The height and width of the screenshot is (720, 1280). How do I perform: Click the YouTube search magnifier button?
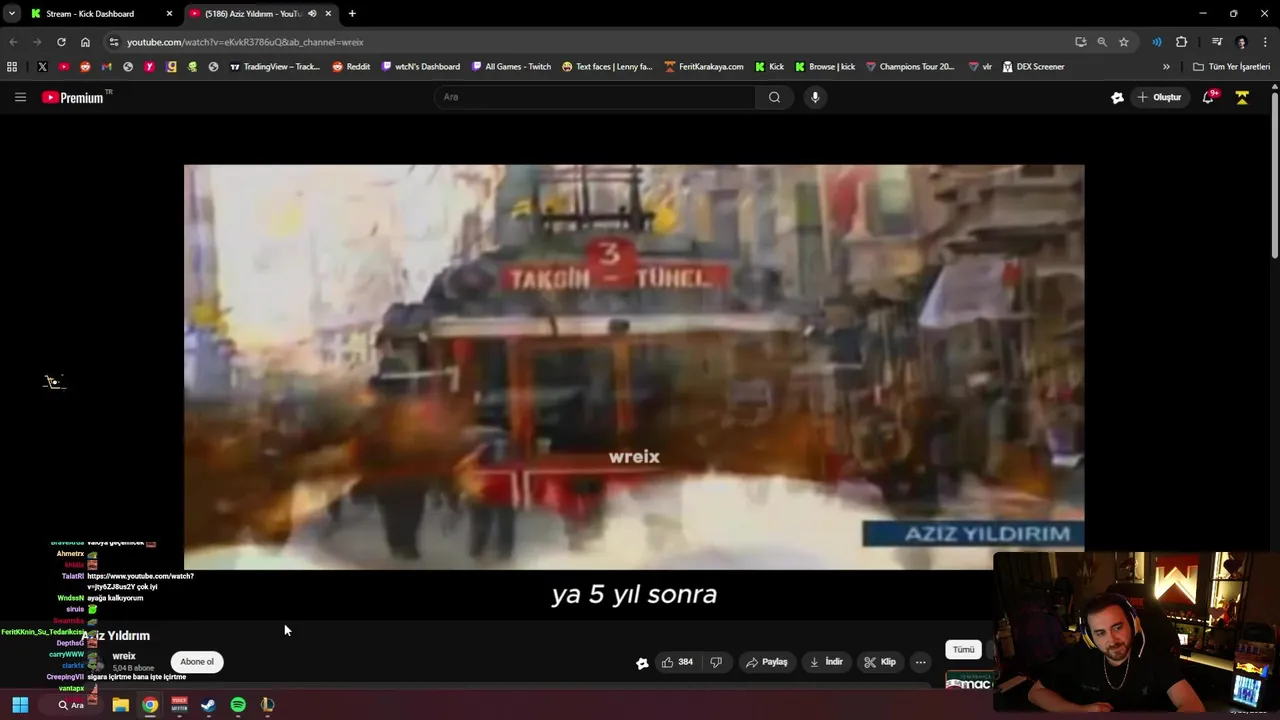(774, 97)
